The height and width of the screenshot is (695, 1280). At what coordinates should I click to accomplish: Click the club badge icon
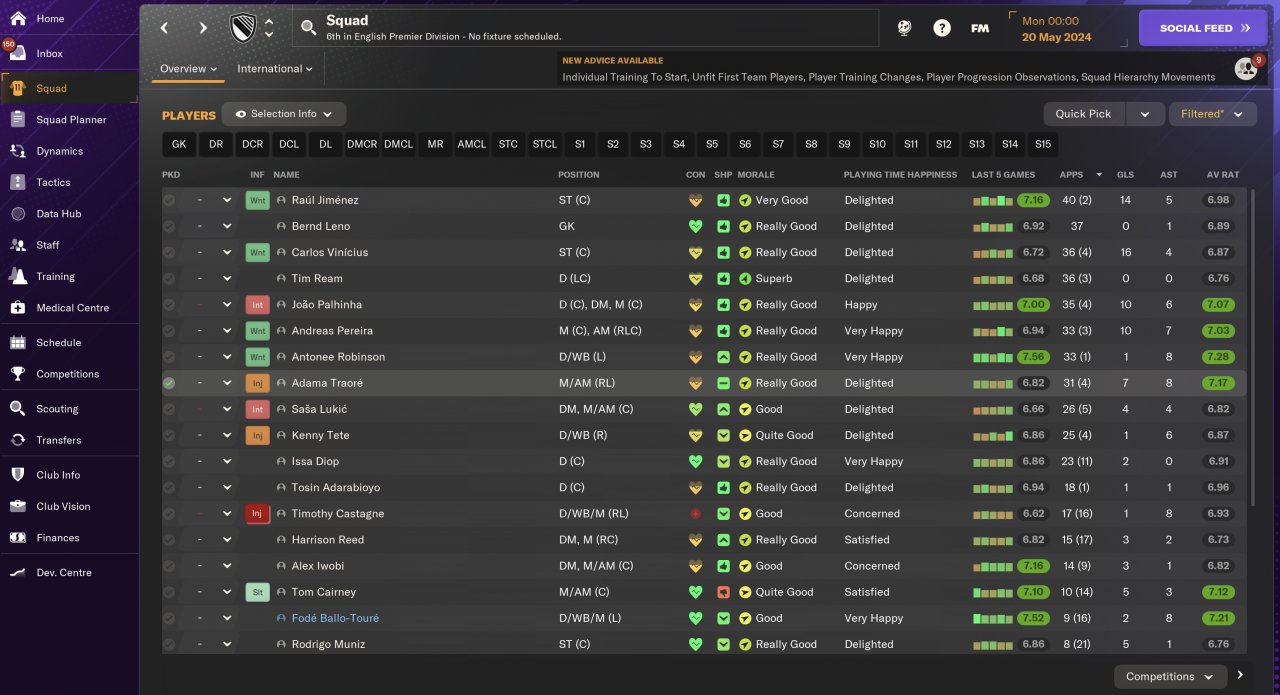[243, 28]
